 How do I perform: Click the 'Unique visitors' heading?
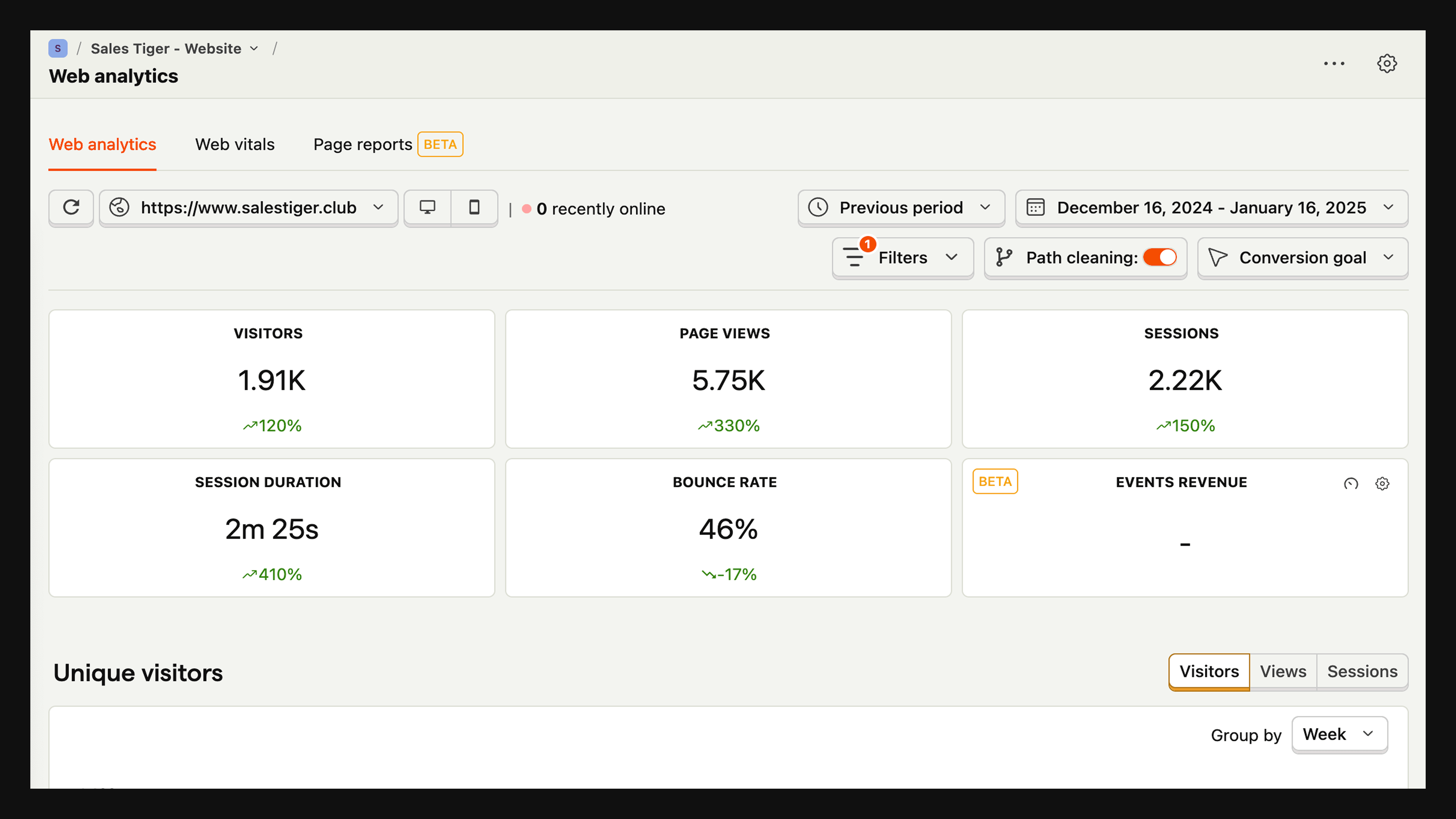[138, 673]
